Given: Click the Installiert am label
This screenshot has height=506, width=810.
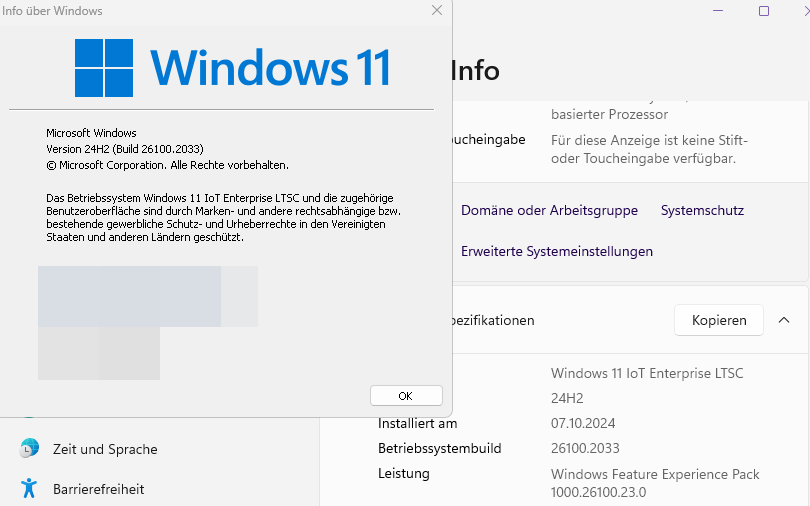Looking at the screenshot, I should 417,423.
